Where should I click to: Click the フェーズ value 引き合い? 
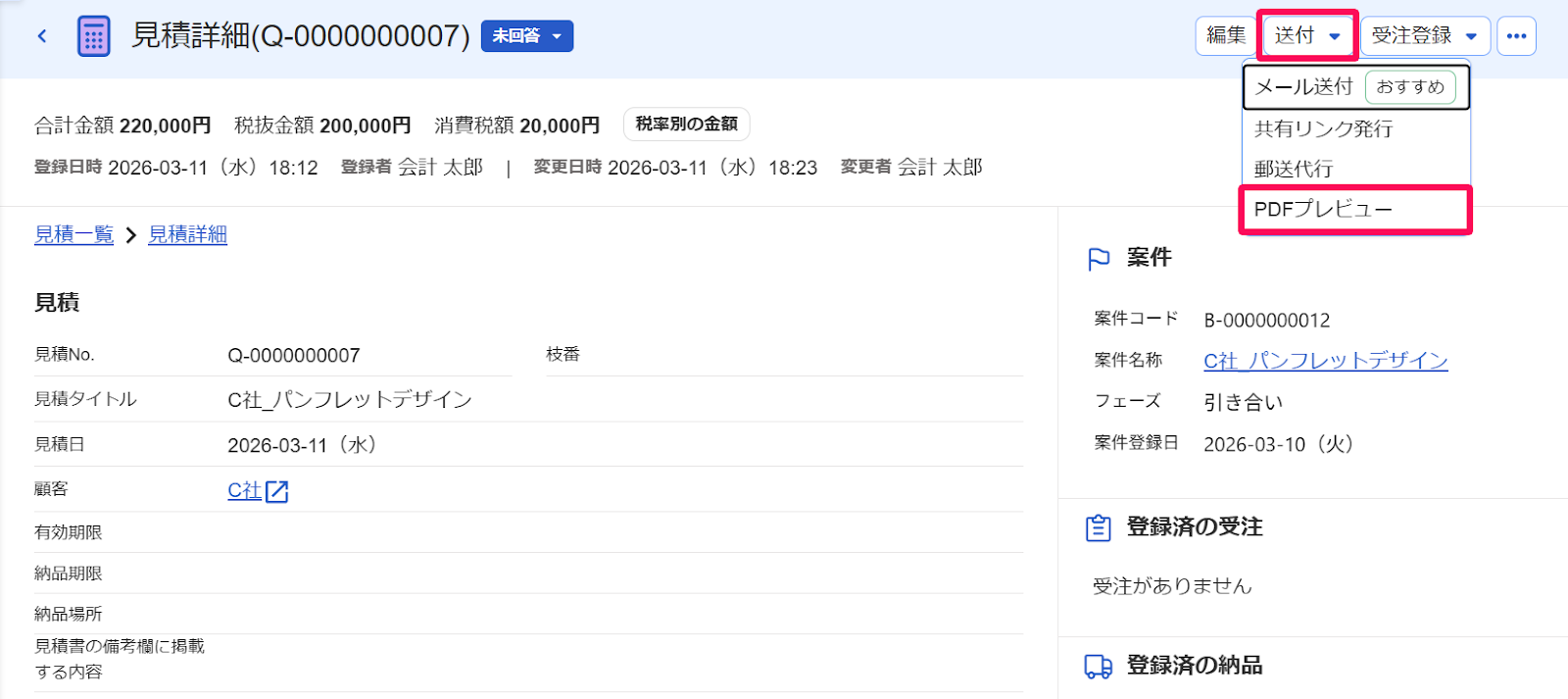[1243, 402]
